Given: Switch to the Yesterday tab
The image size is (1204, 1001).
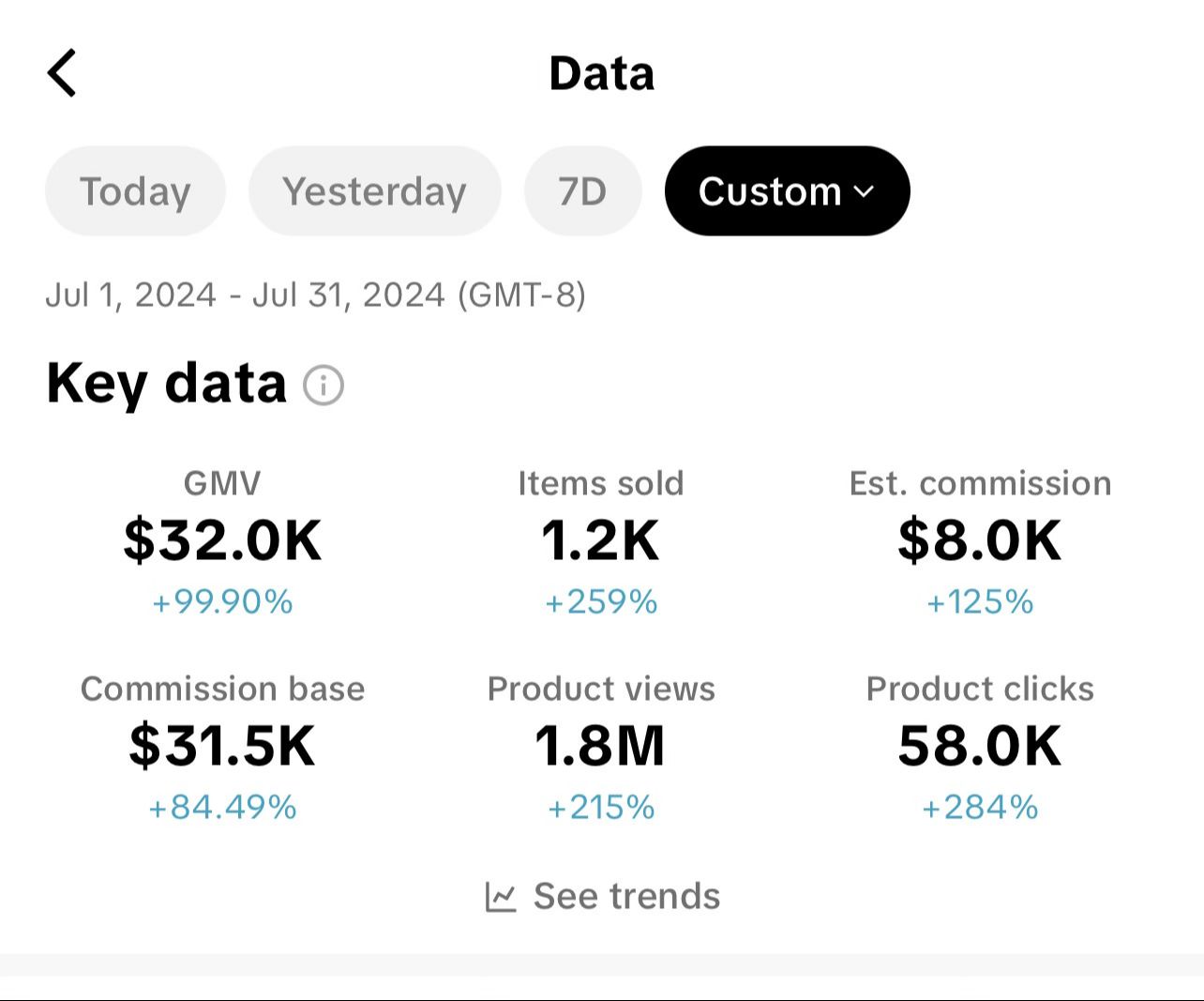Looking at the screenshot, I should [x=374, y=191].
